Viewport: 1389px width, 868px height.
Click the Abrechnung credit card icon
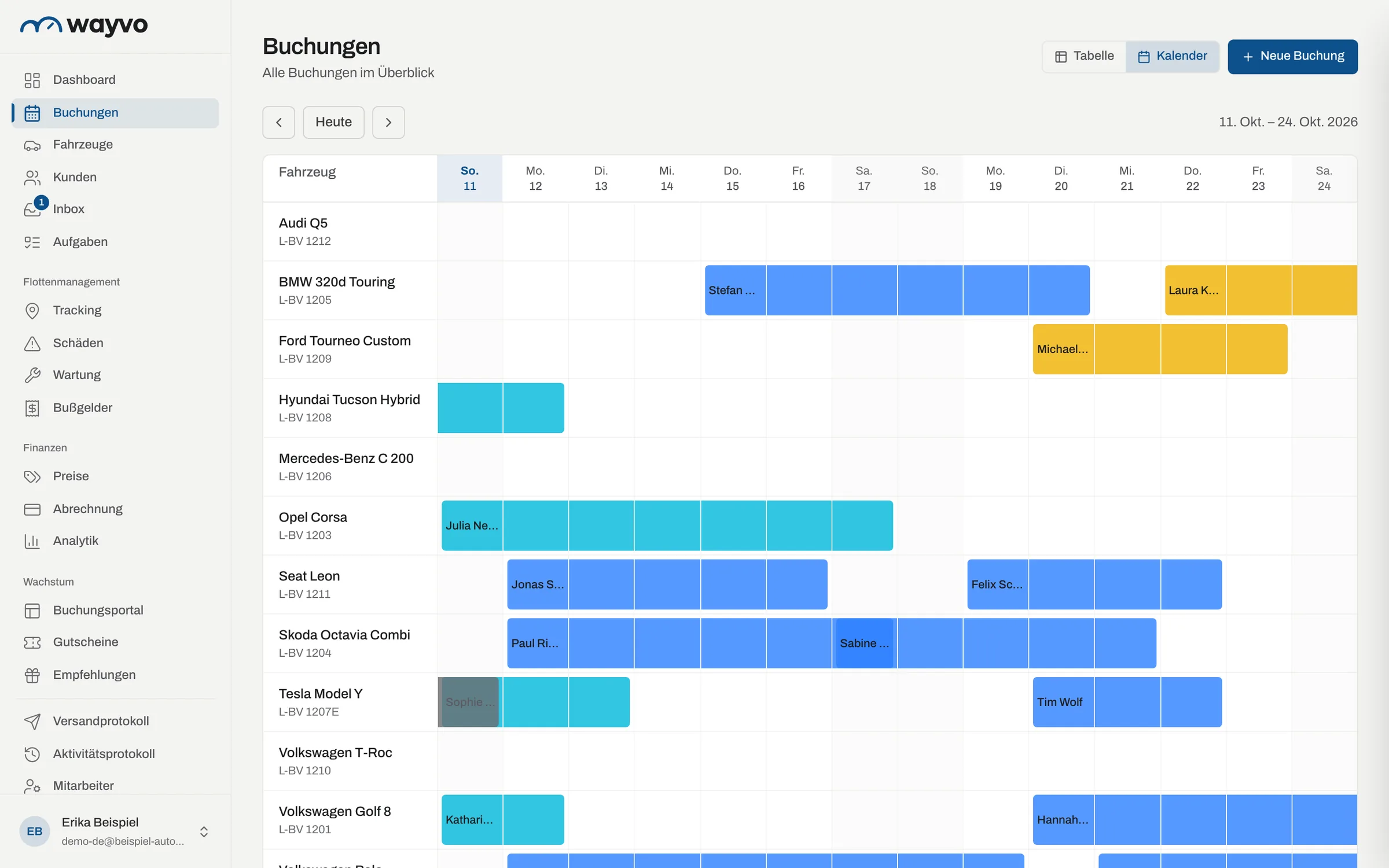32,509
